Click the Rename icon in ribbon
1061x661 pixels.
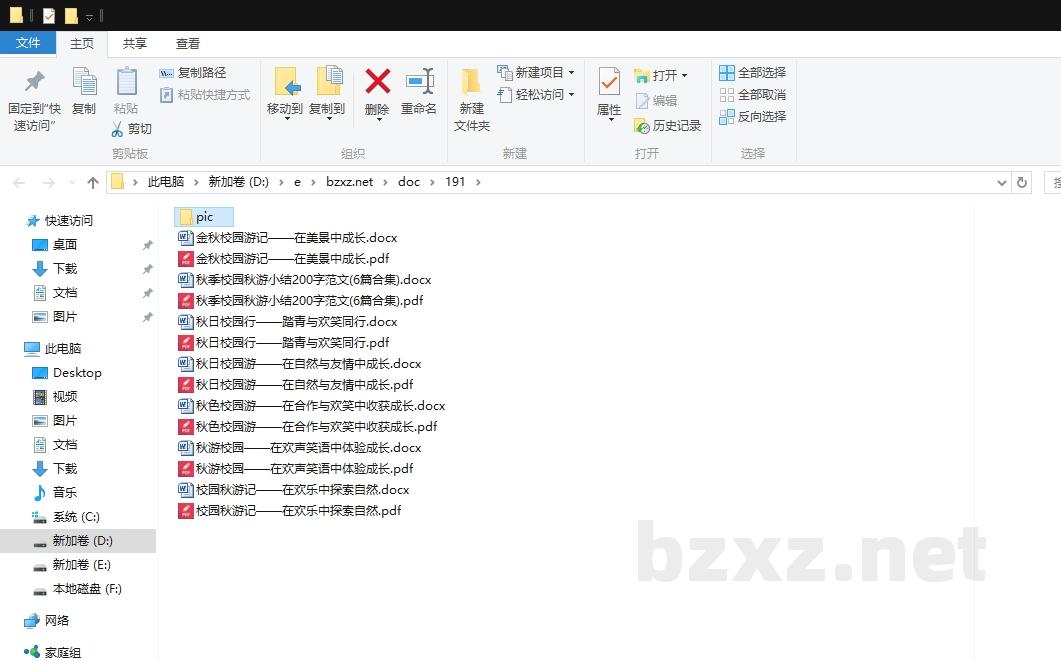point(419,83)
